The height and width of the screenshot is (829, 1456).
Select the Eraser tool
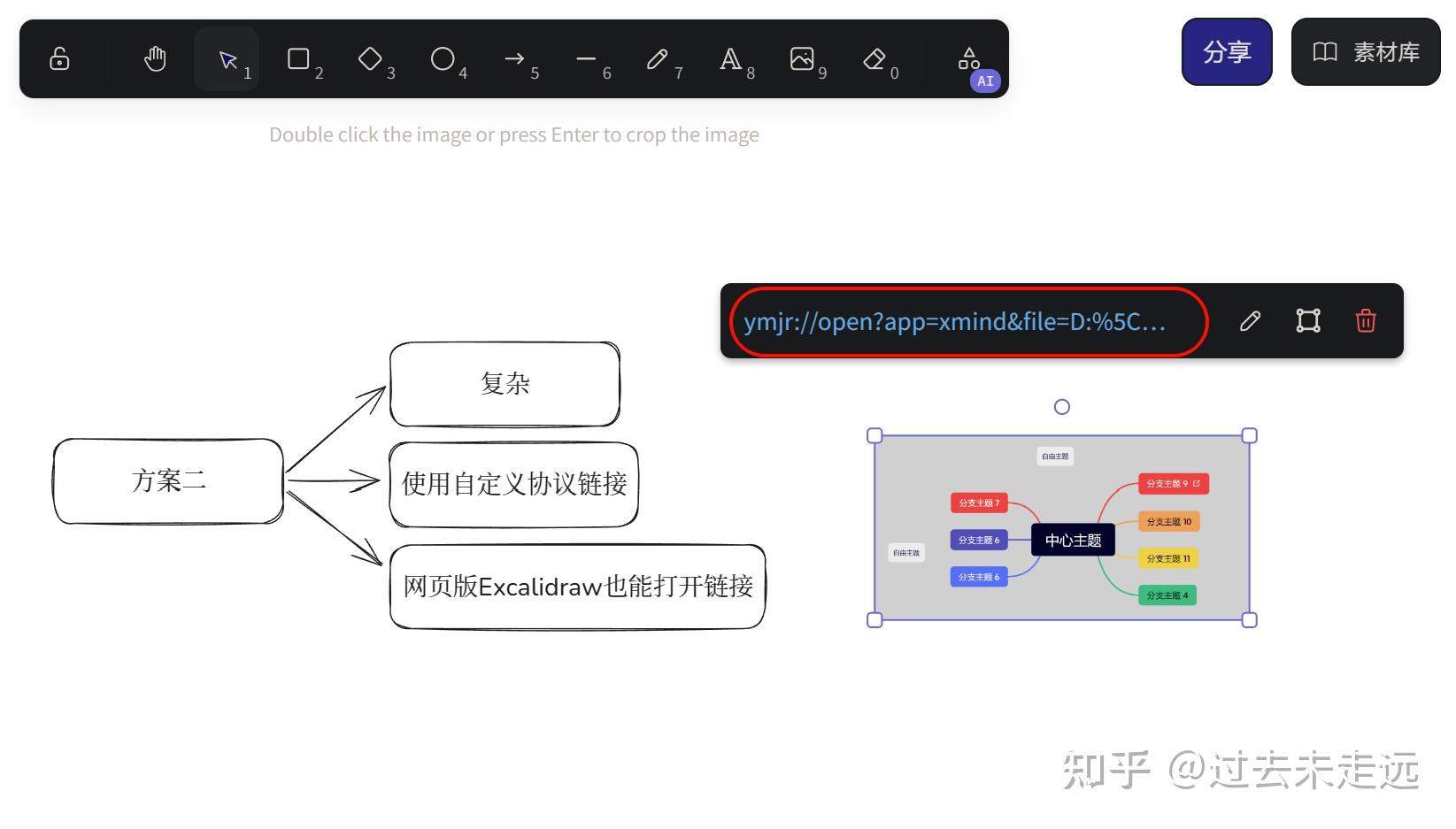(874, 59)
